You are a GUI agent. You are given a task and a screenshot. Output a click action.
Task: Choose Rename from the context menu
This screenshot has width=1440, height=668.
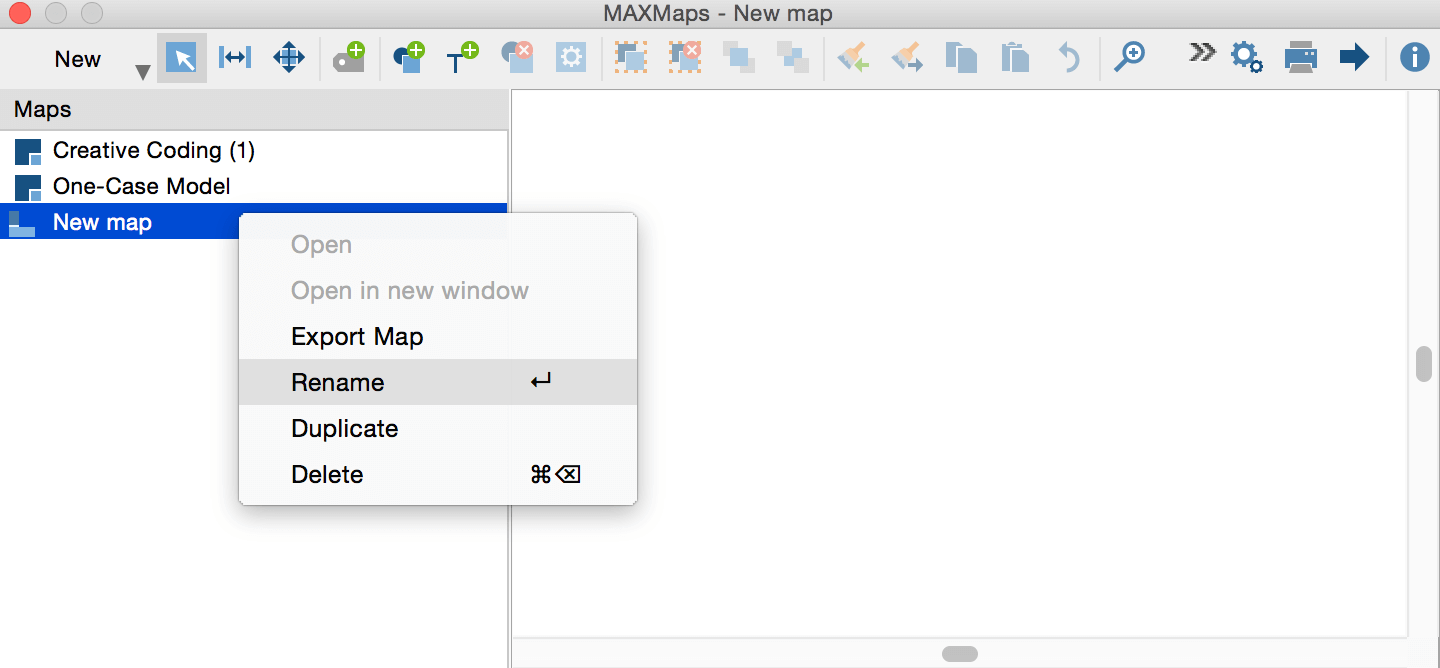click(438, 382)
